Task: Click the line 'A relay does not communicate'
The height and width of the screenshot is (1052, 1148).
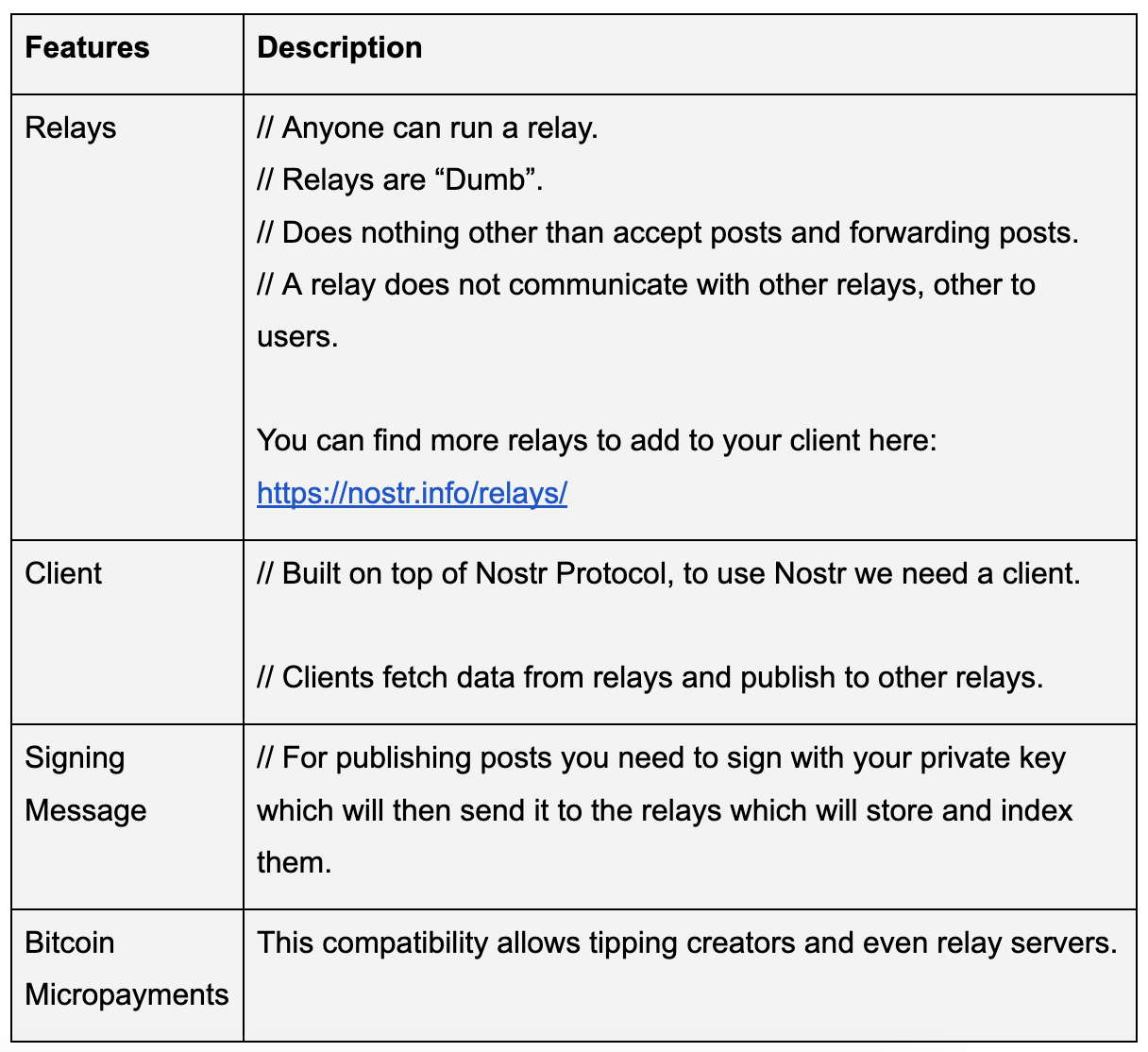Action: [646, 284]
